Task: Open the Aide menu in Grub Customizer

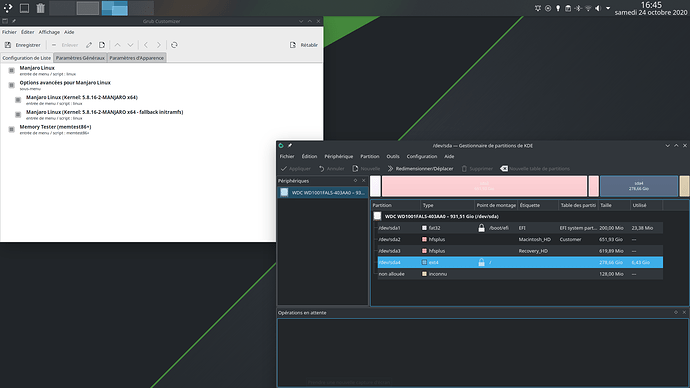Action: [x=69, y=32]
